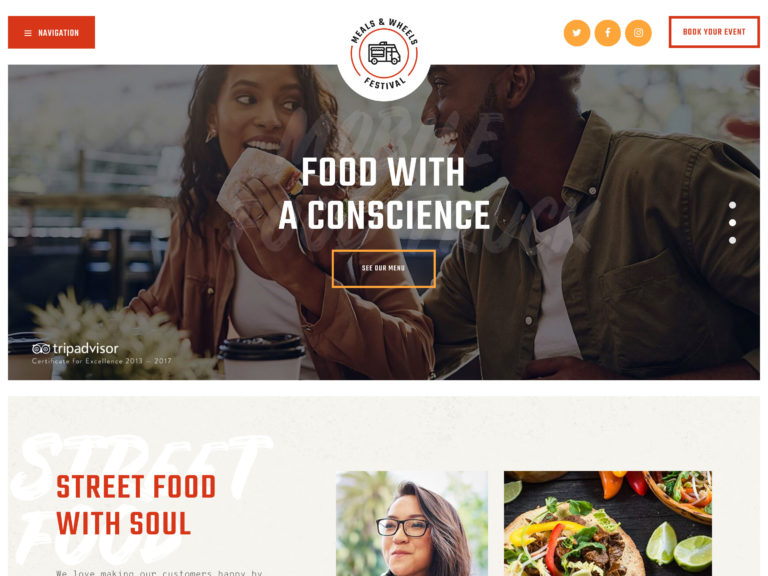Click the tripadvisor owl logo
Viewport: 768px width, 576px height.
click(x=41, y=348)
